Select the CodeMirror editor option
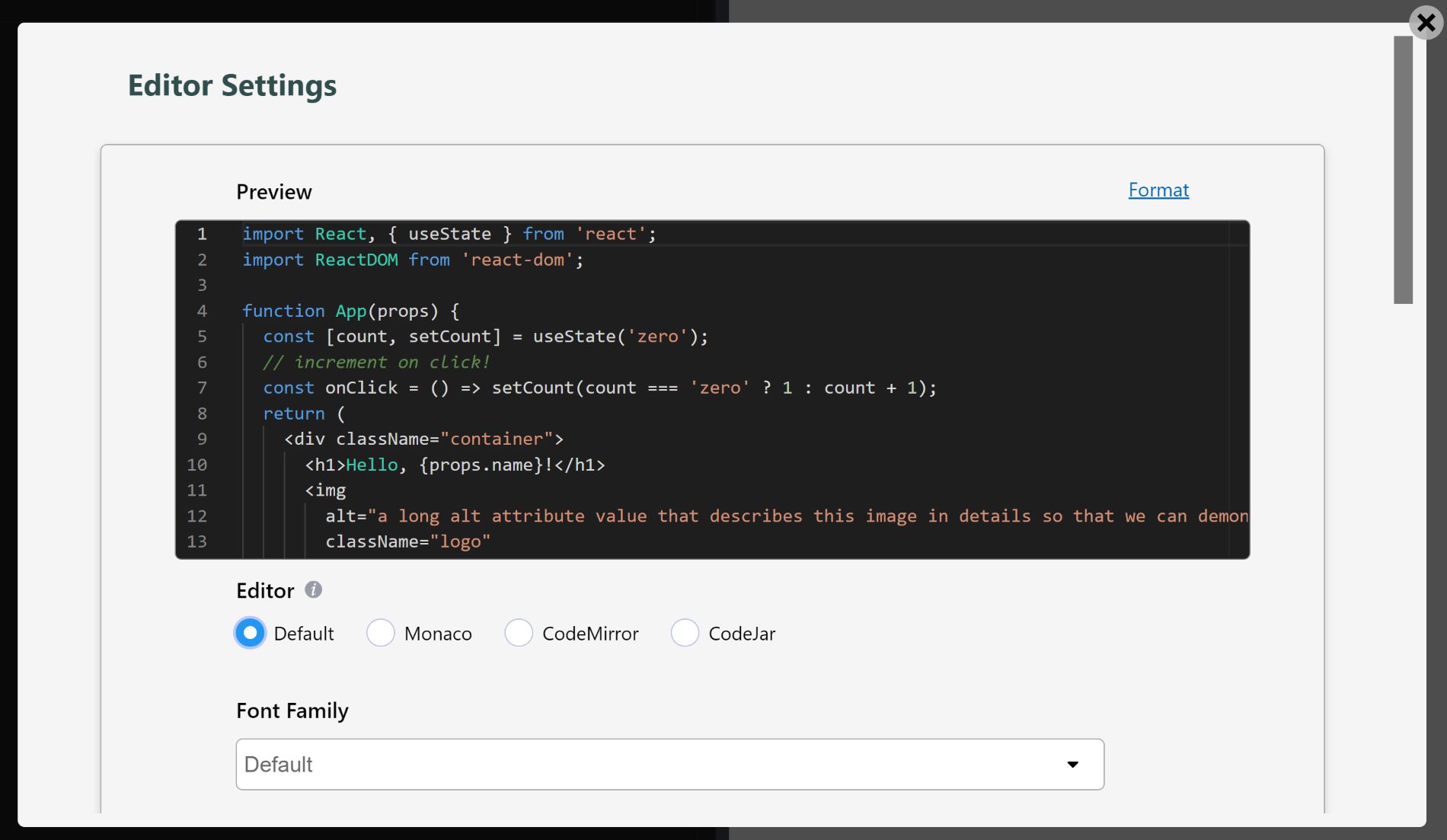 (518, 633)
